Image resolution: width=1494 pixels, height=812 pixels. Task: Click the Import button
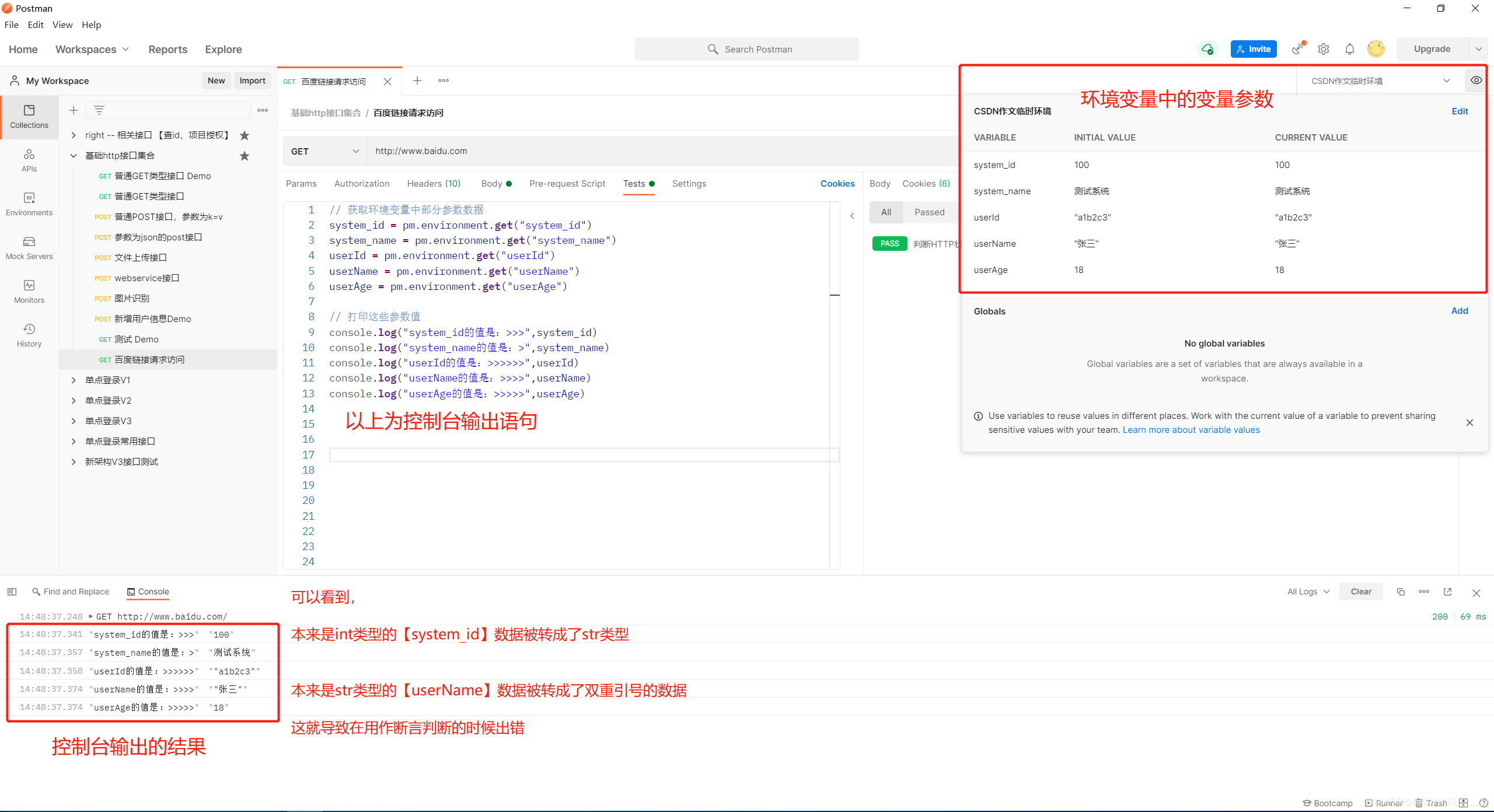tap(252, 80)
